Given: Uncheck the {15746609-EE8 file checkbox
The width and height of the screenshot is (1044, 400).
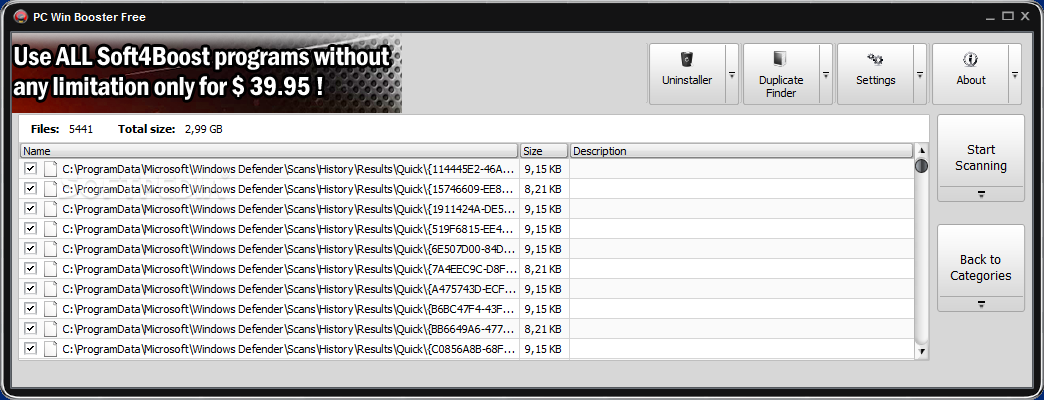Looking at the screenshot, I should coord(30,188).
